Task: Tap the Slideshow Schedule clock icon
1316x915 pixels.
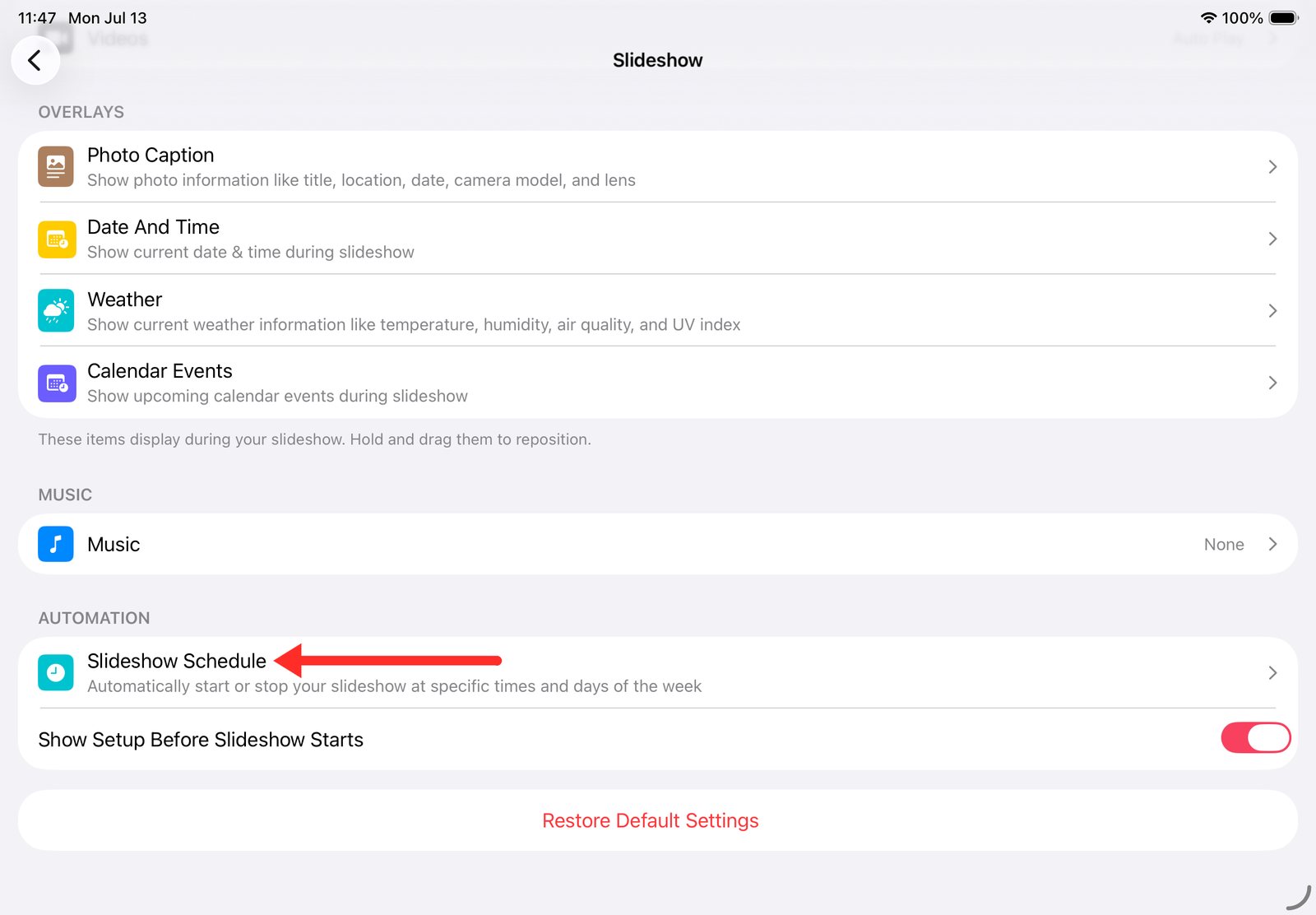Action: click(x=56, y=673)
